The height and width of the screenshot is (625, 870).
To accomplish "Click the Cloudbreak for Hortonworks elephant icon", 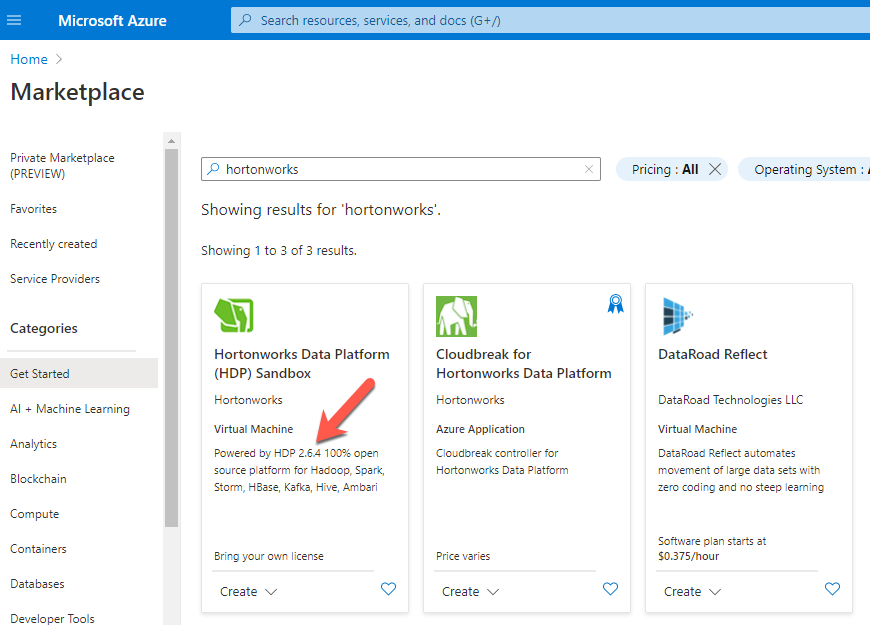I will tap(456, 315).
